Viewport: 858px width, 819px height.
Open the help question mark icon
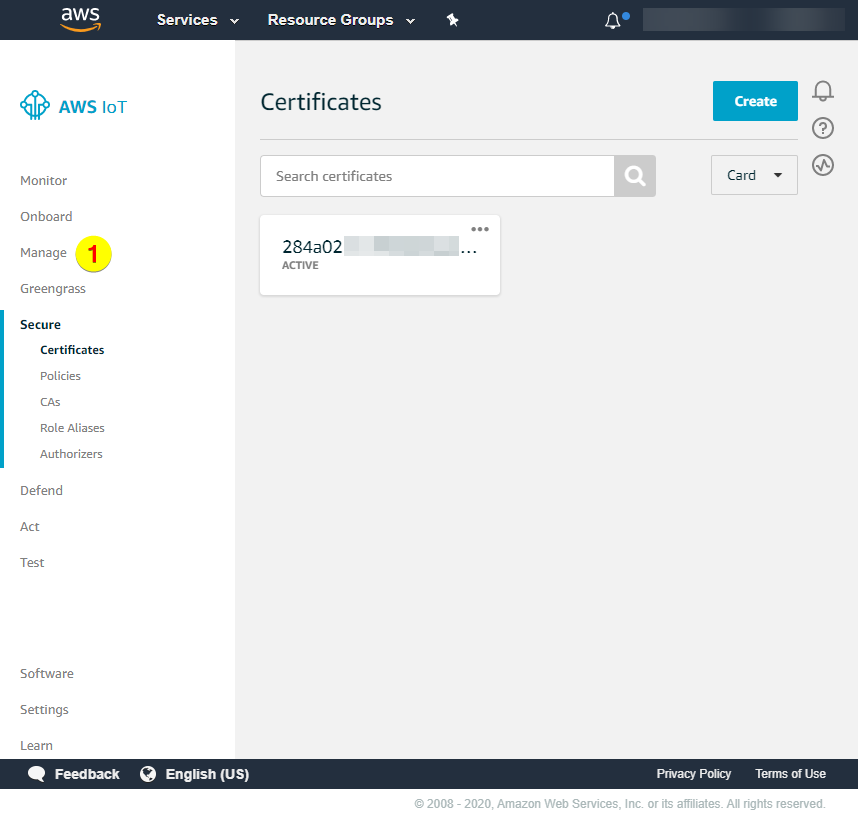point(823,128)
